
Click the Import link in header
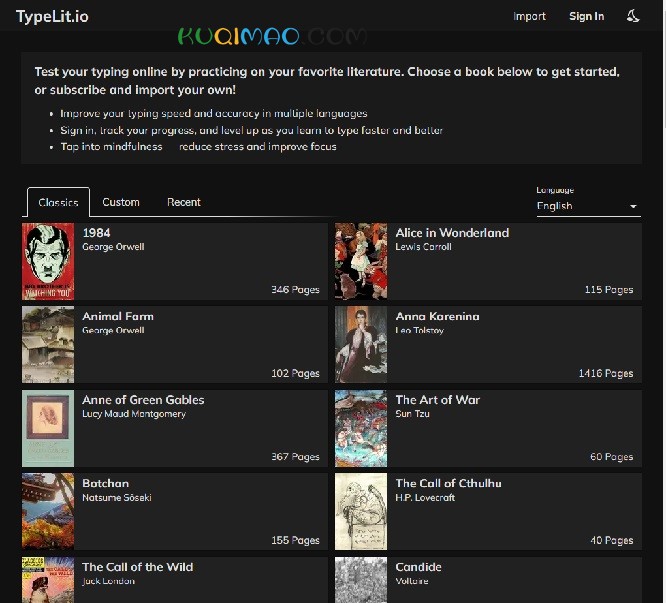click(x=529, y=16)
